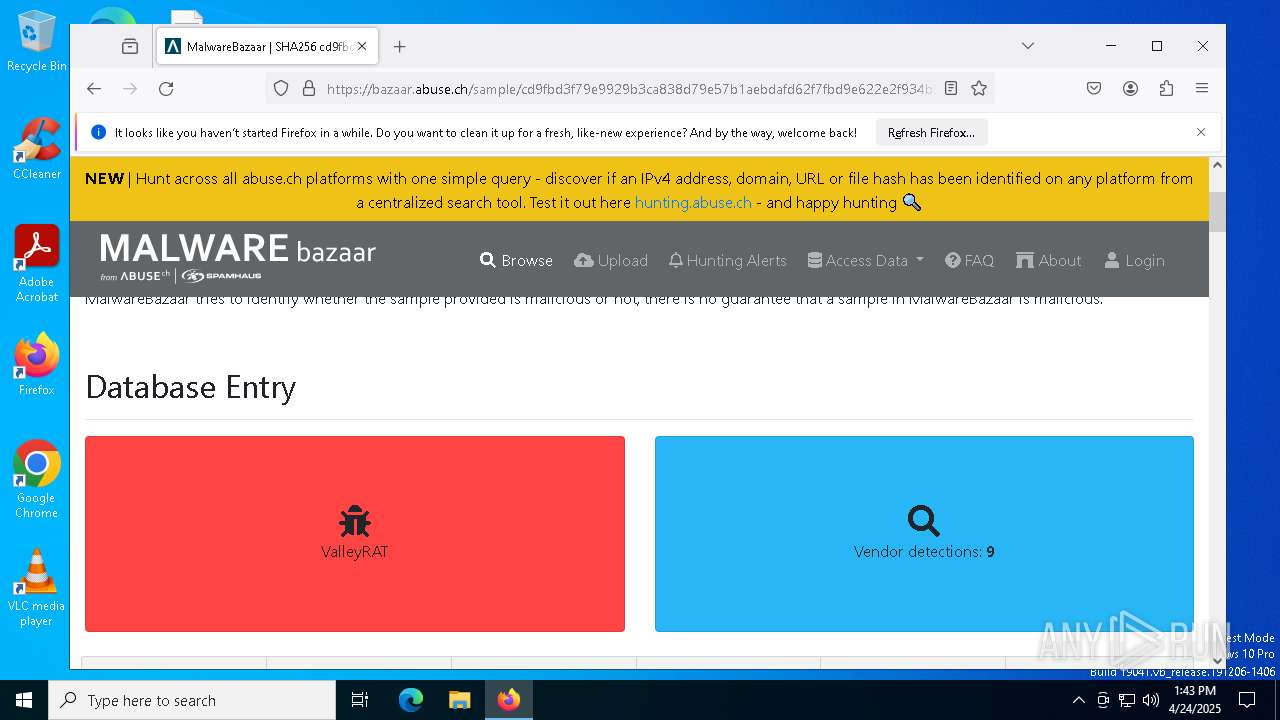Open the clock showing 1:43 PM
This screenshot has width=1280, height=720.
(1195, 700)
